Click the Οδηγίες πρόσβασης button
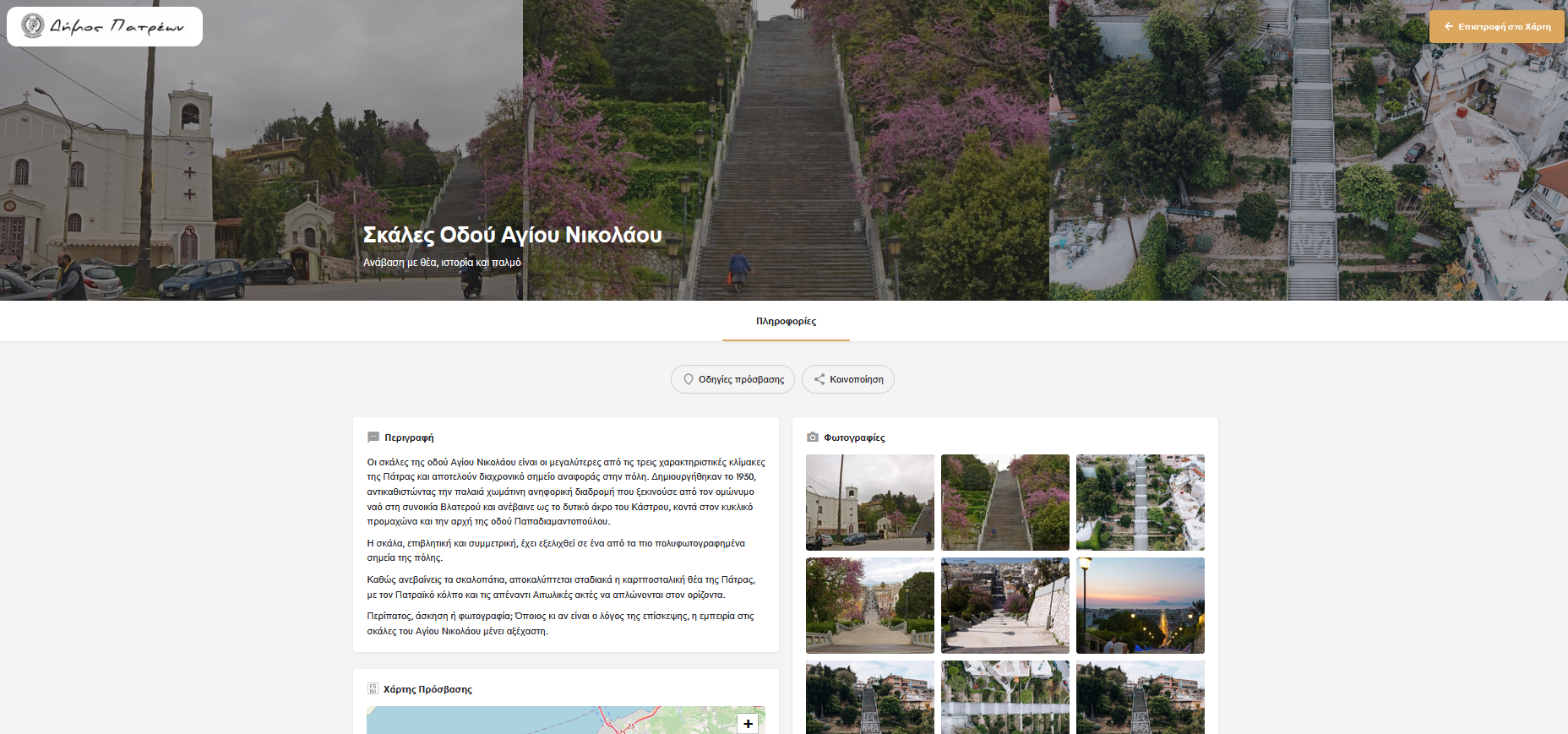 pos(732,379)
